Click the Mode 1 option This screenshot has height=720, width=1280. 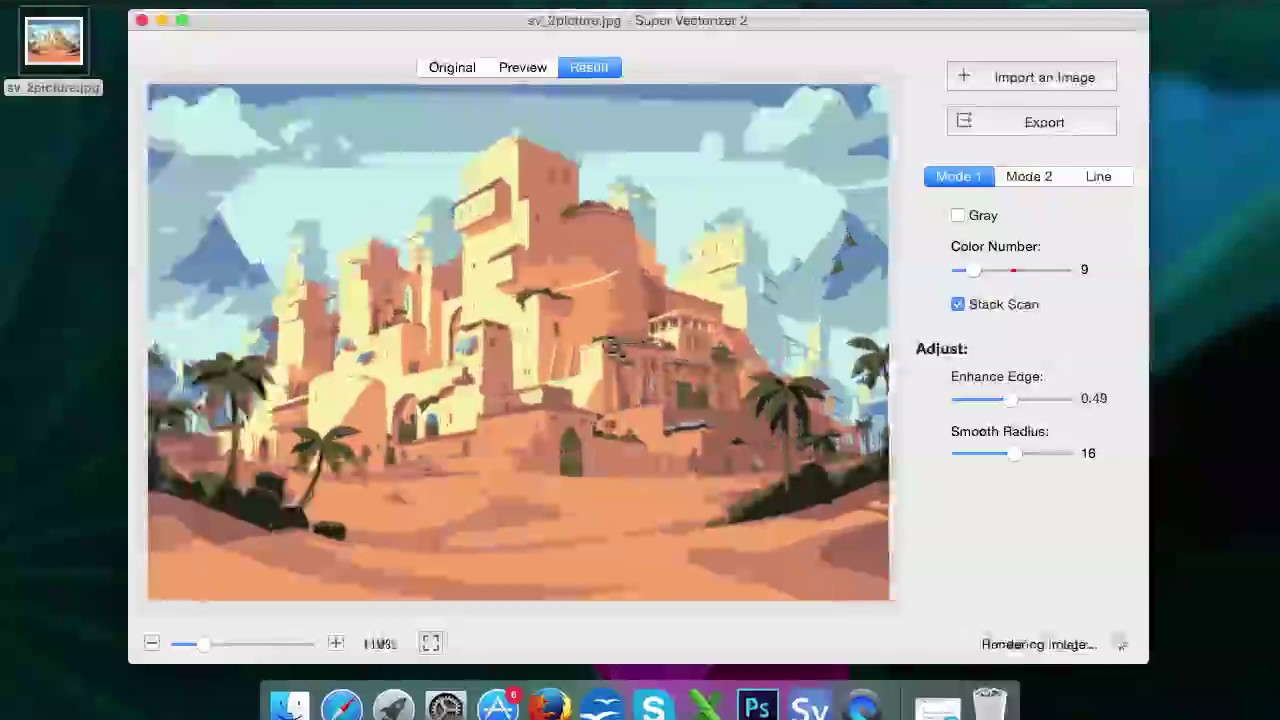(x=958, y=176)
